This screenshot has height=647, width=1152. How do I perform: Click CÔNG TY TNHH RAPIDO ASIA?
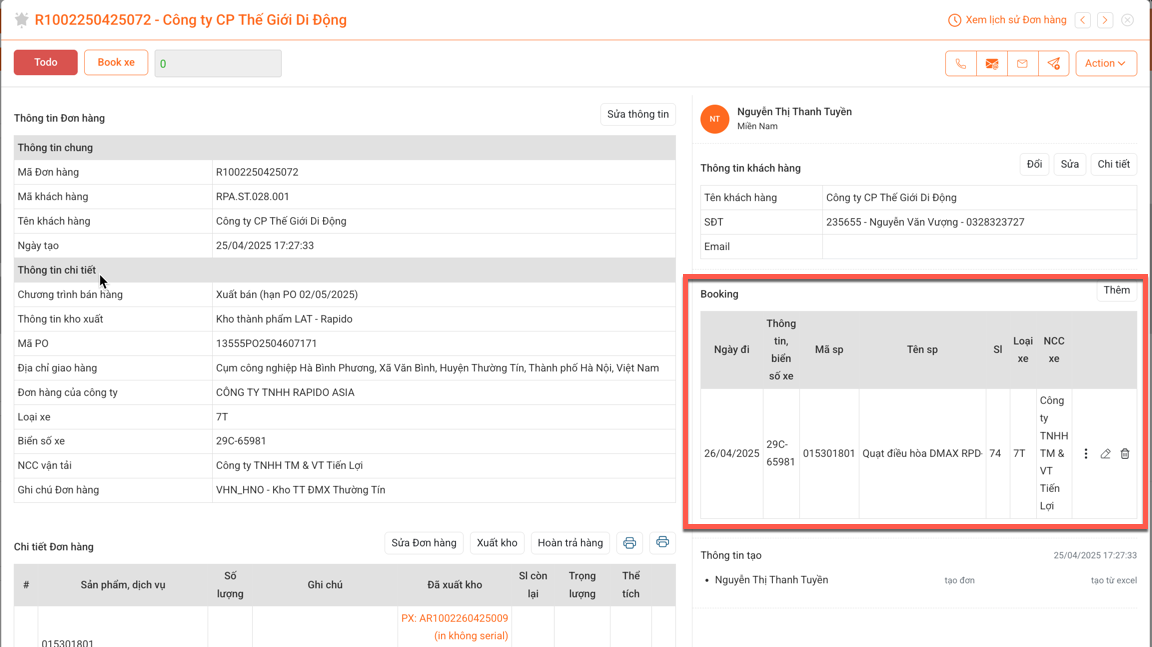pyautogui.click(x=285, y=393)
